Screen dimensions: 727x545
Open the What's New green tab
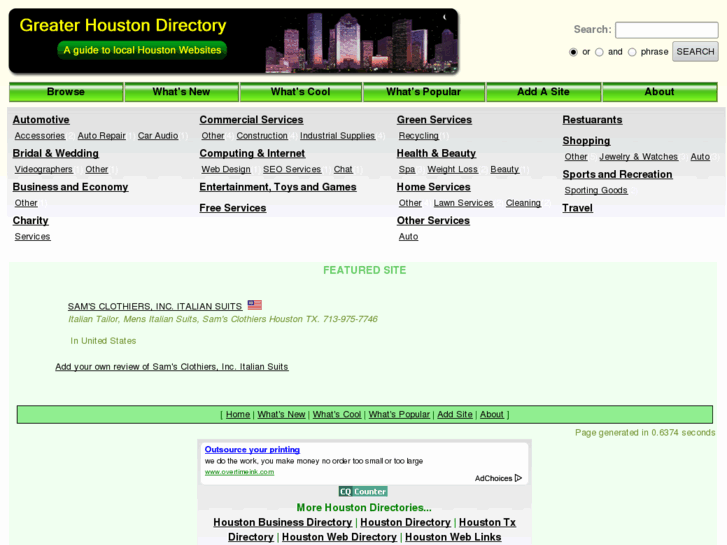[x=181, y=92]
